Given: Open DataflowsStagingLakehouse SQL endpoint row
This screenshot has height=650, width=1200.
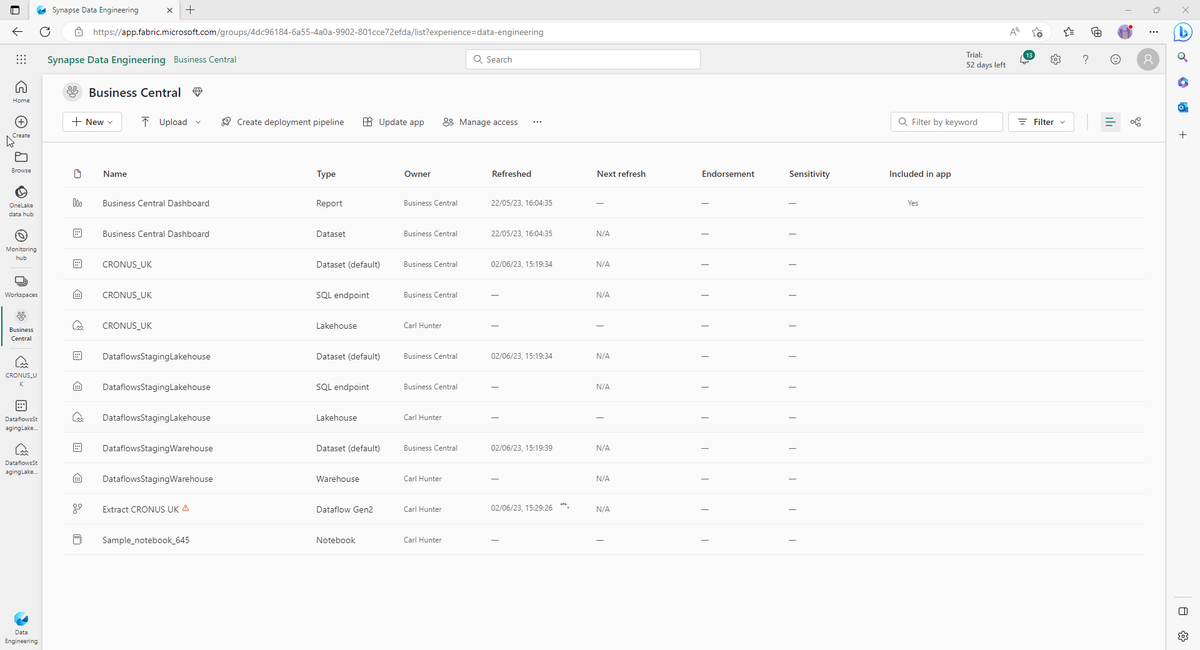Looking at the screenshot, I should pyautogui.click(x=156, y=387).
